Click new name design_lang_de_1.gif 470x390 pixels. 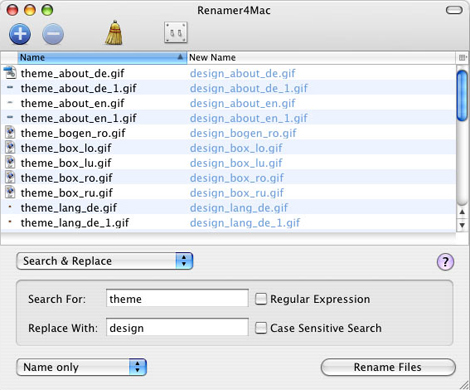click(x=245, y=223)
